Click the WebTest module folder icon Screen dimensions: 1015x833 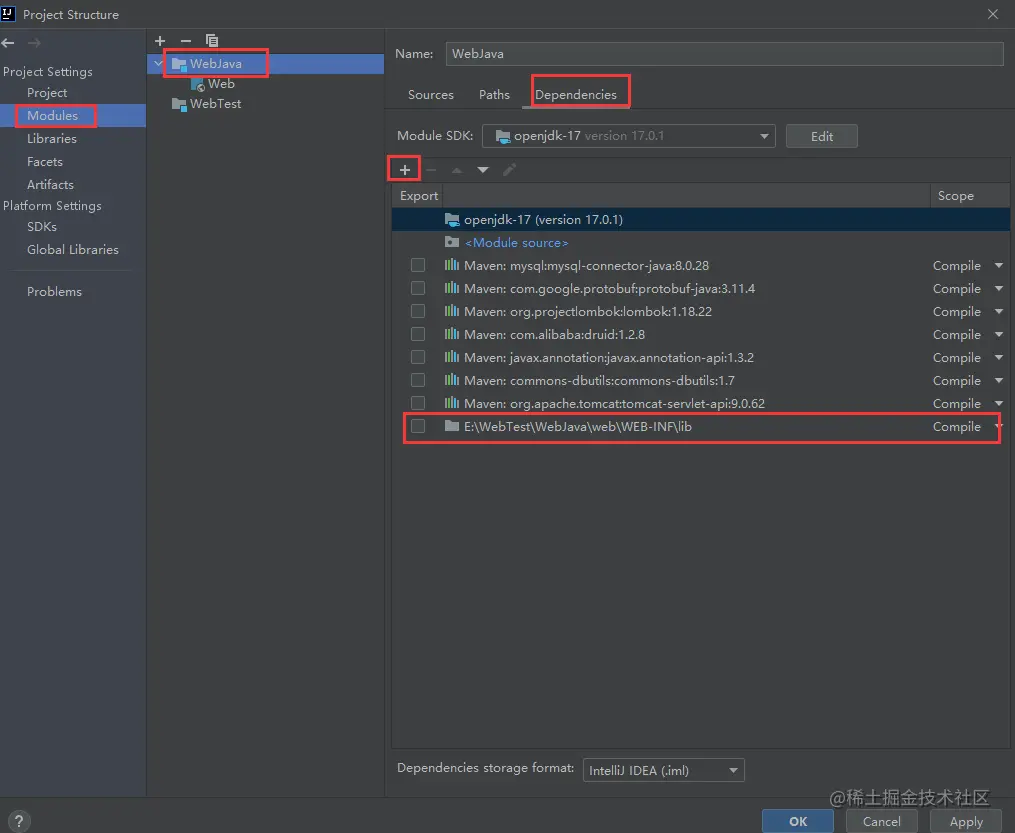tap(179, 104)
